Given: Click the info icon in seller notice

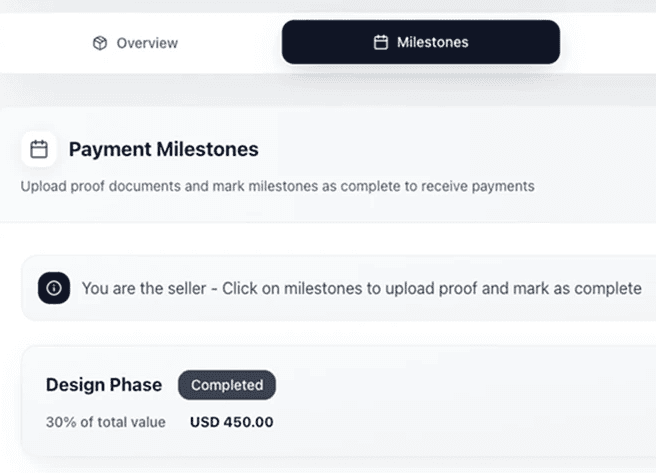Looking at the screenshot, I should tap(54, 288).
